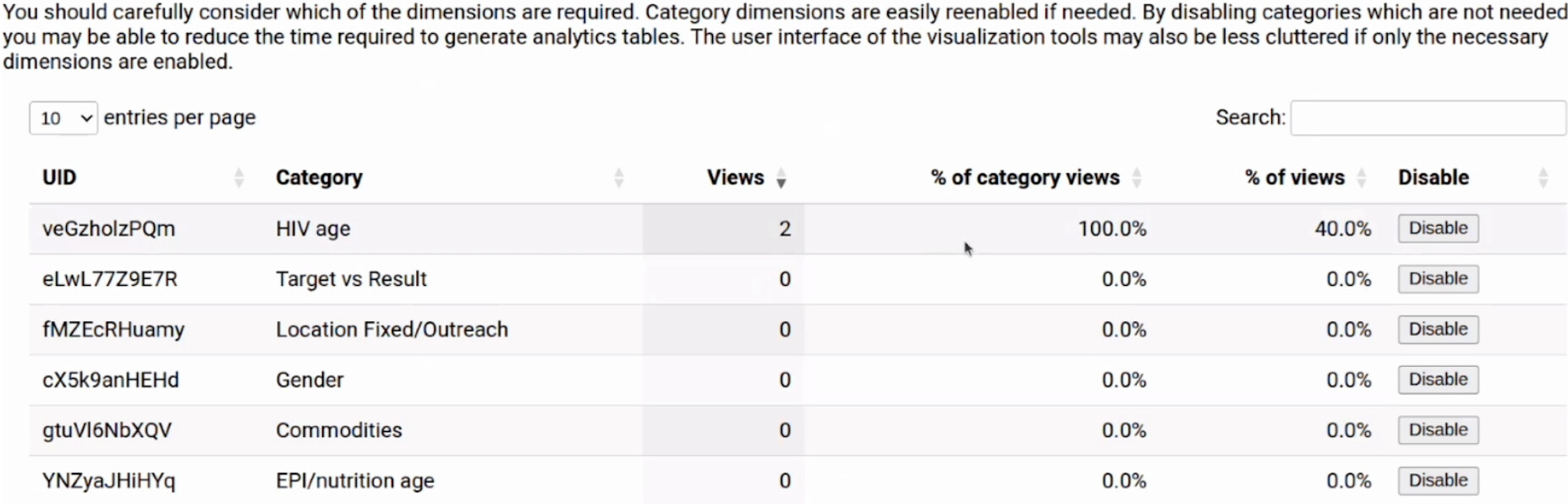Screen dimensions: 1568x504
Task: Disable the Target vs Result category
Action: point(1437,279)
